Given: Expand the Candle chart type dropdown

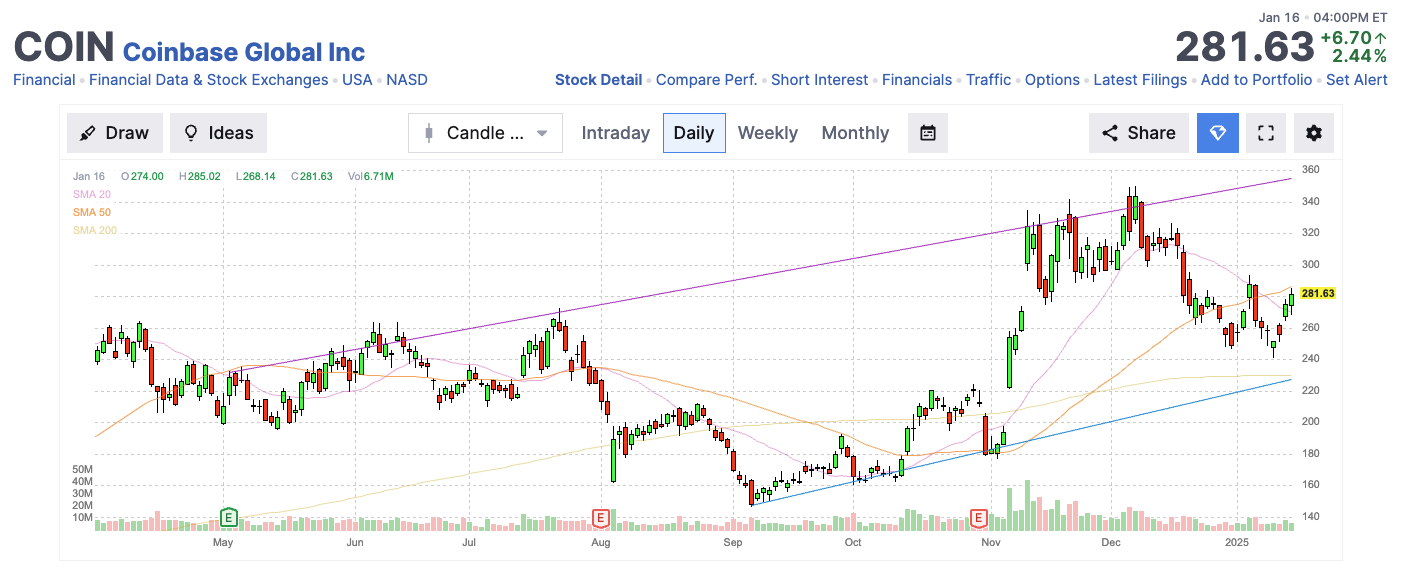Looking at the screenshot, I should click(486, 133).
